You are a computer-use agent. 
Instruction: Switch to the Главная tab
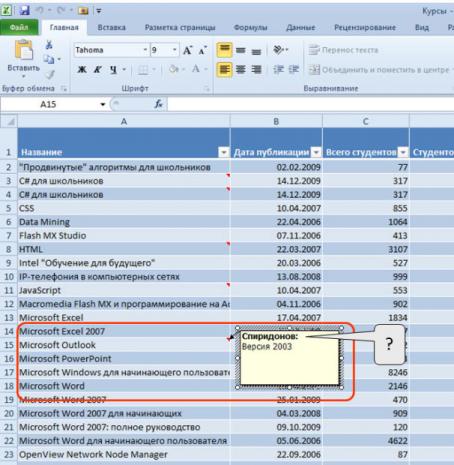coord(64,27)
